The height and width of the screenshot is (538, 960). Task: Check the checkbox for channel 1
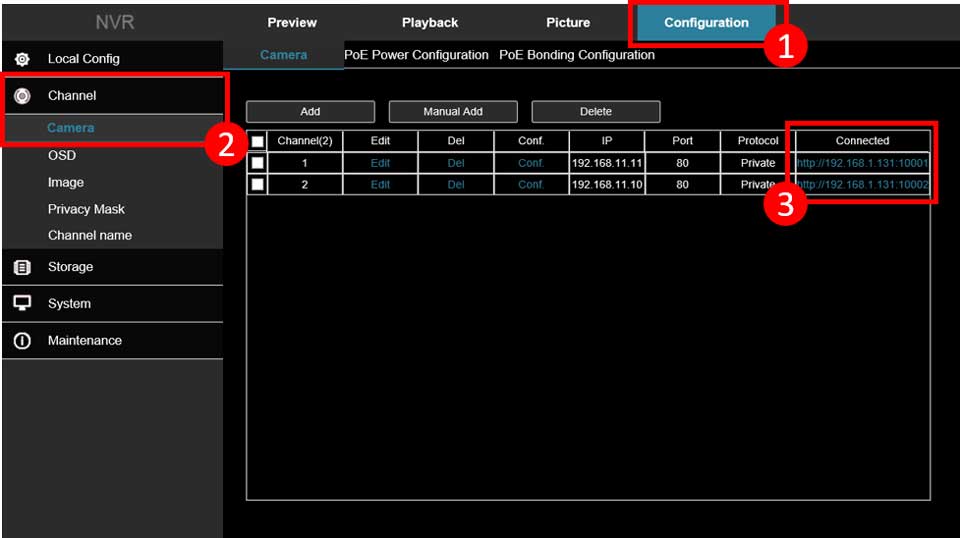point(258,162)
